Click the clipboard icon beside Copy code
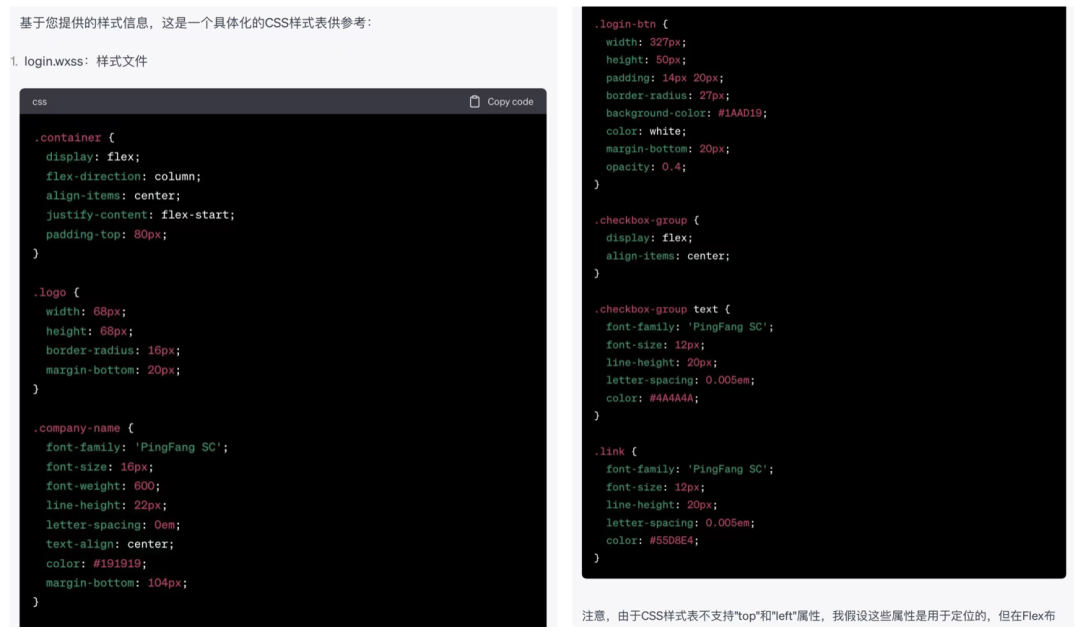The height and width of the screenshot is (640, 1080). pos(475,102)
